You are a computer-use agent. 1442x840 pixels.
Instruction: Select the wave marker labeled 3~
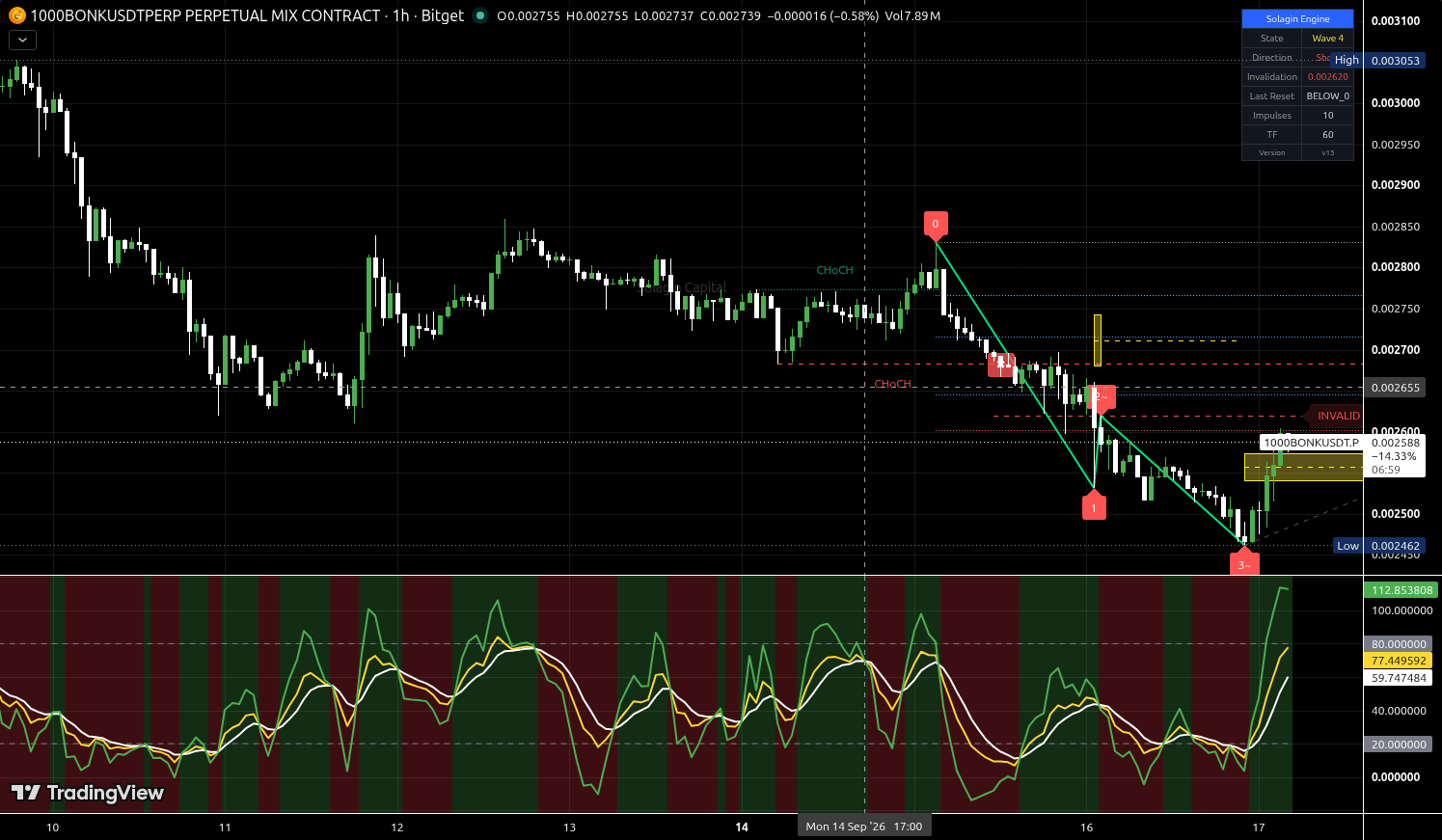1243,564
